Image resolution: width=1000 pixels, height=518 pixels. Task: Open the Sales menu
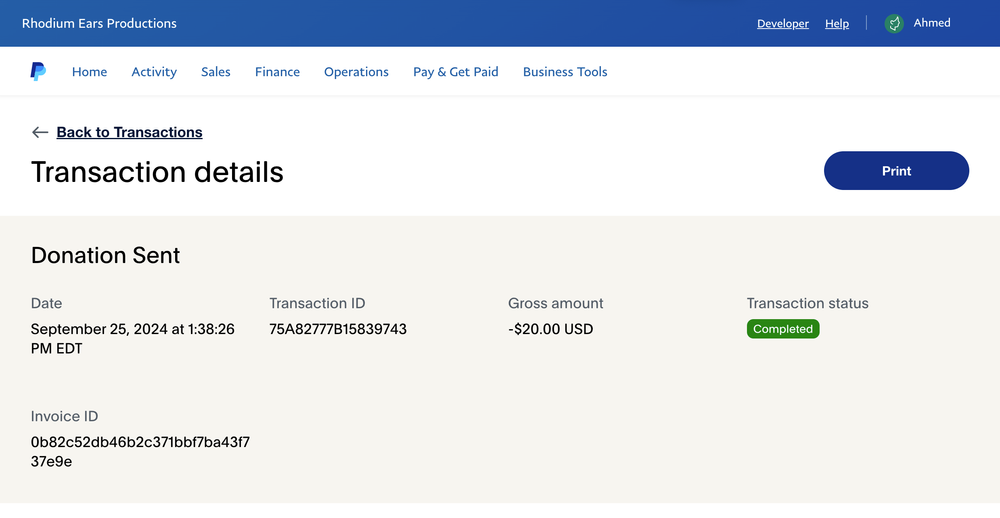216,72
